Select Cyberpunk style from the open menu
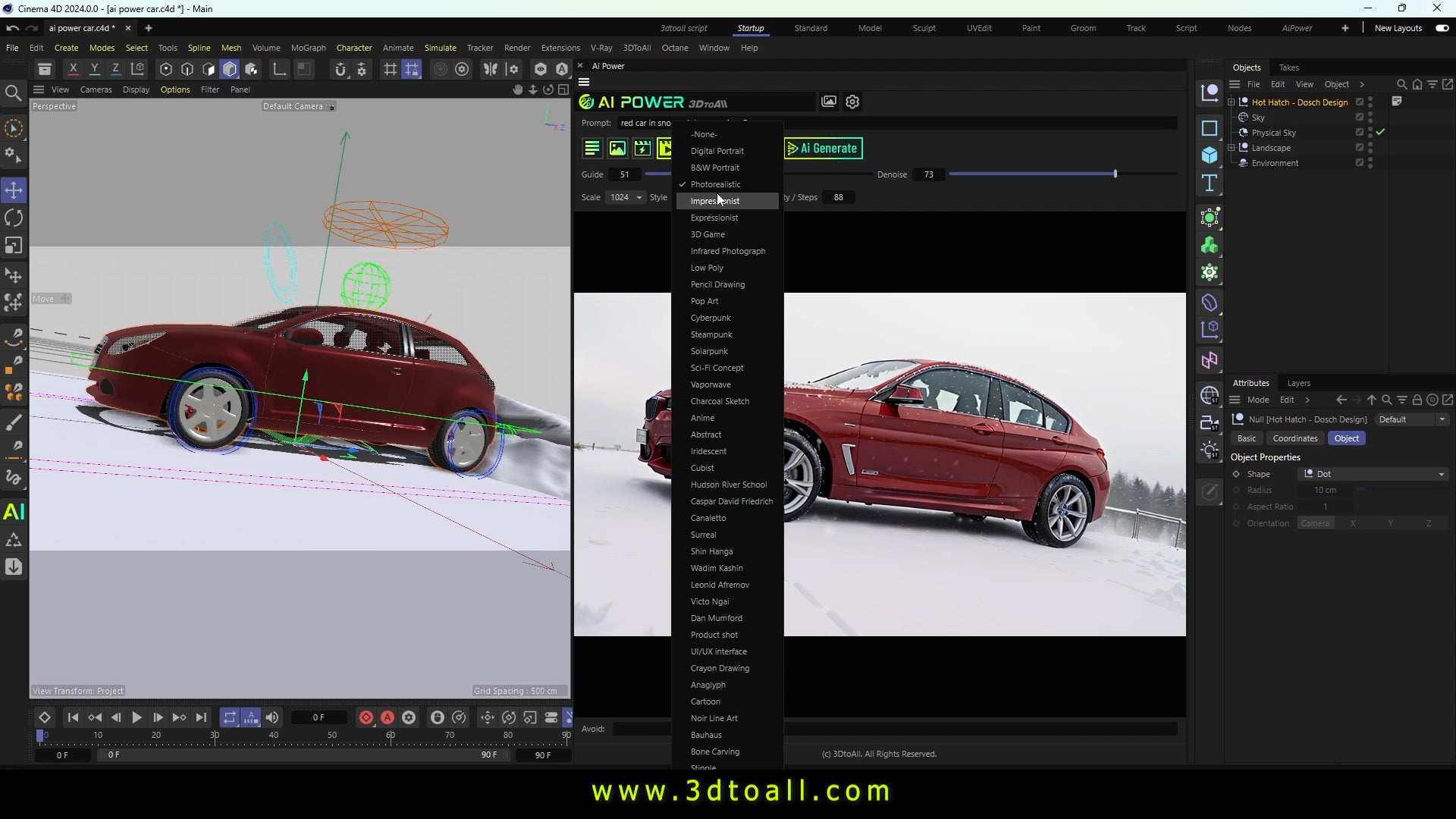Screen dimensions: 1456x819 711,318
